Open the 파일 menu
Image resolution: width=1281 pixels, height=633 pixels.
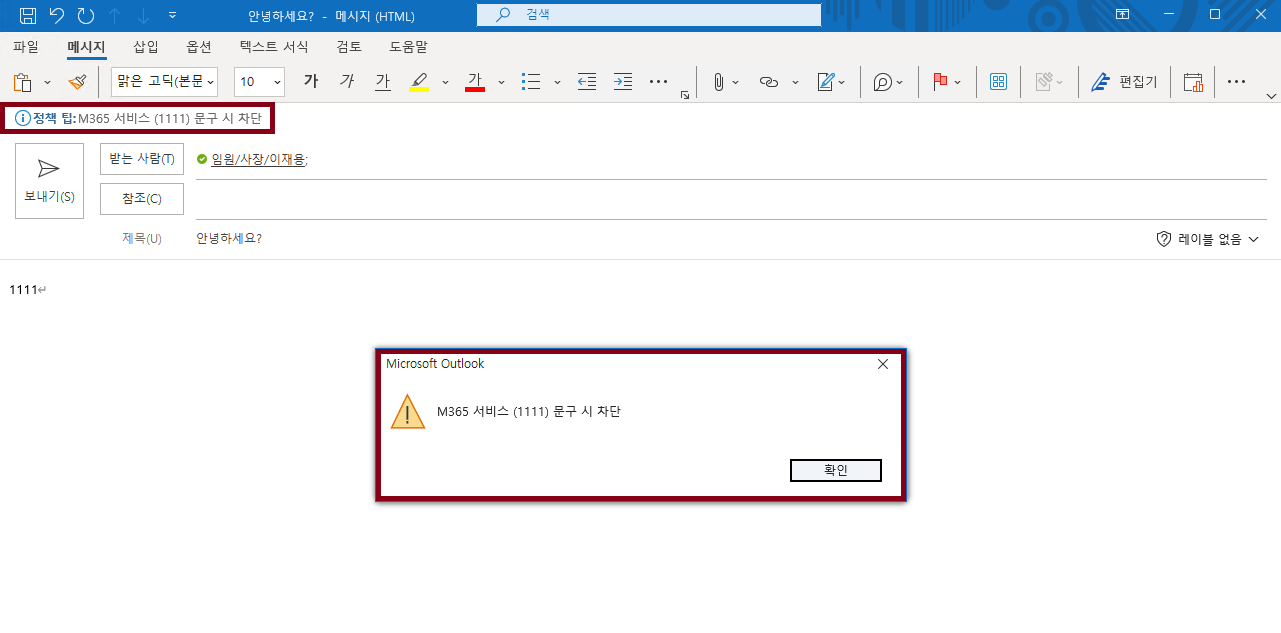click(x=26, y=46)
